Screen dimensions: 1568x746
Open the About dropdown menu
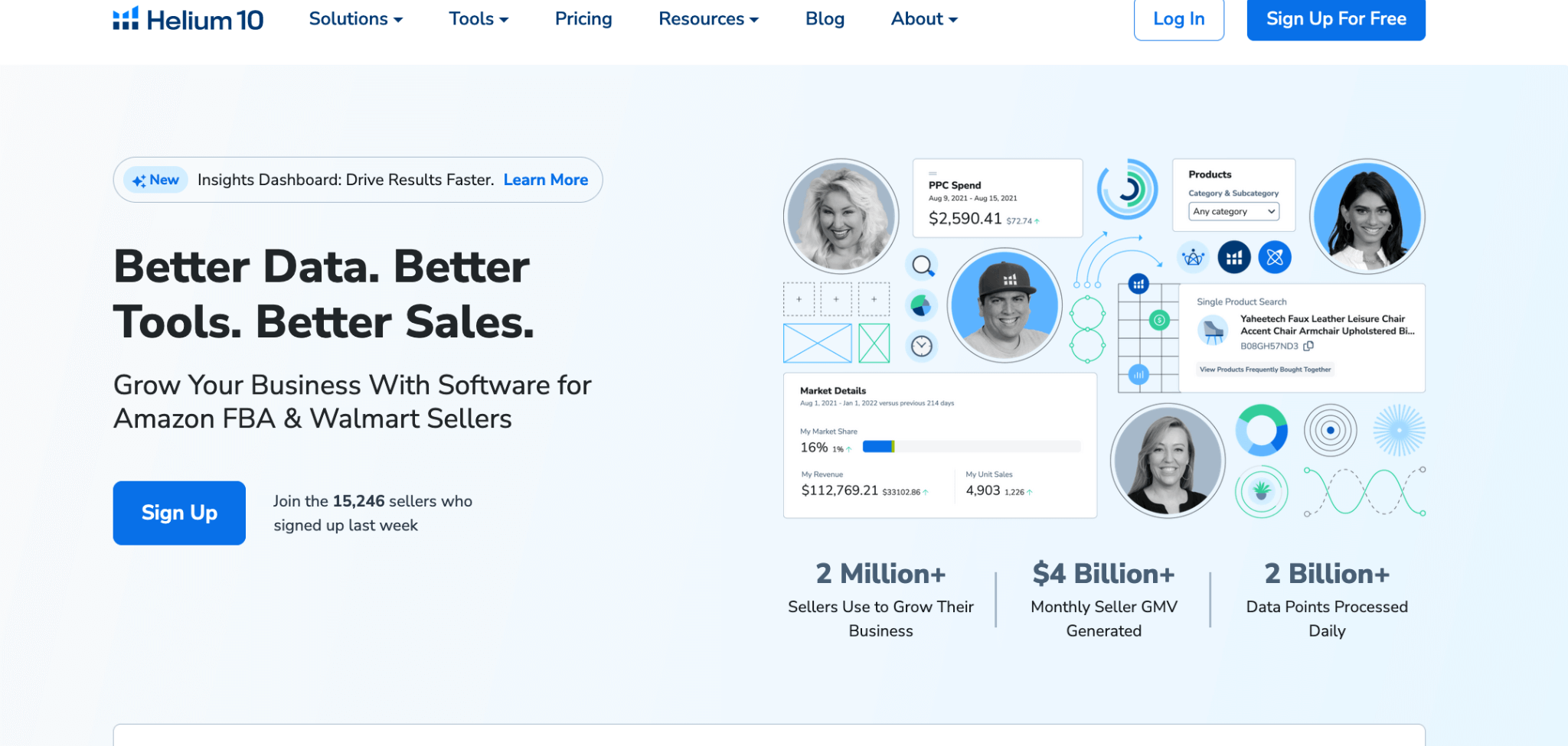tap(924, 19)
